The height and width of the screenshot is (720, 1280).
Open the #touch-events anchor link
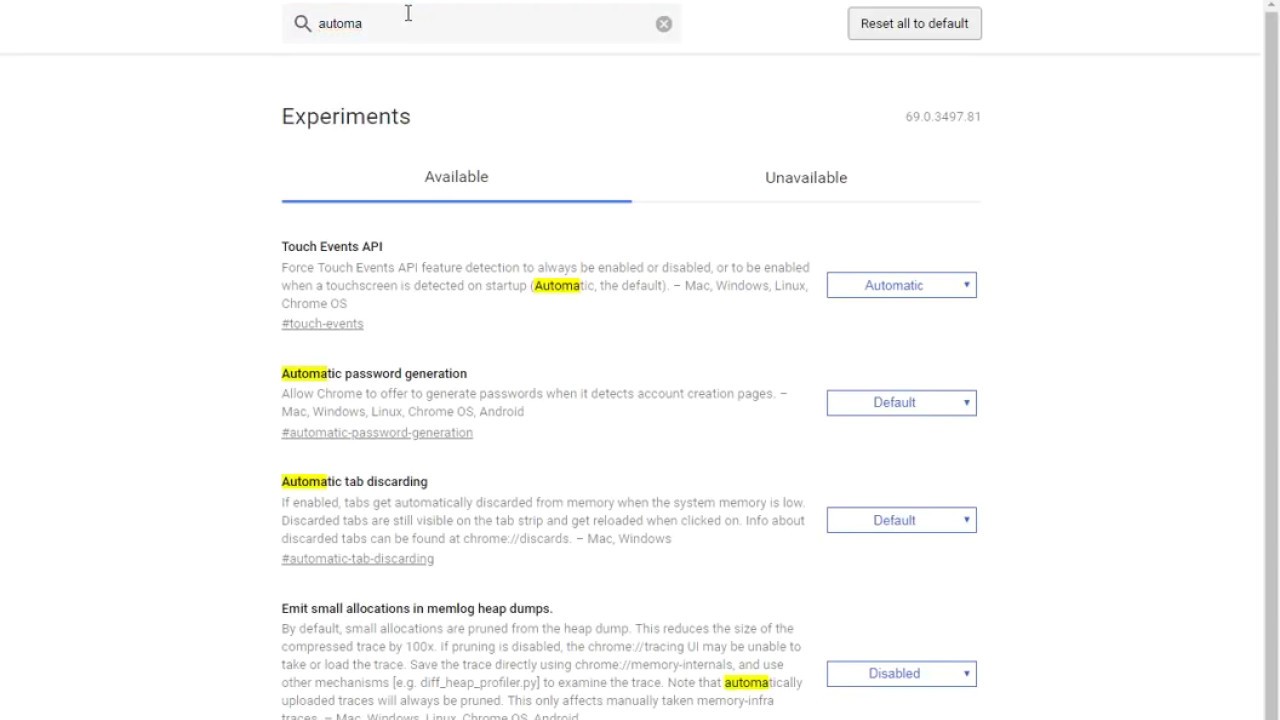tap(322, 324)
